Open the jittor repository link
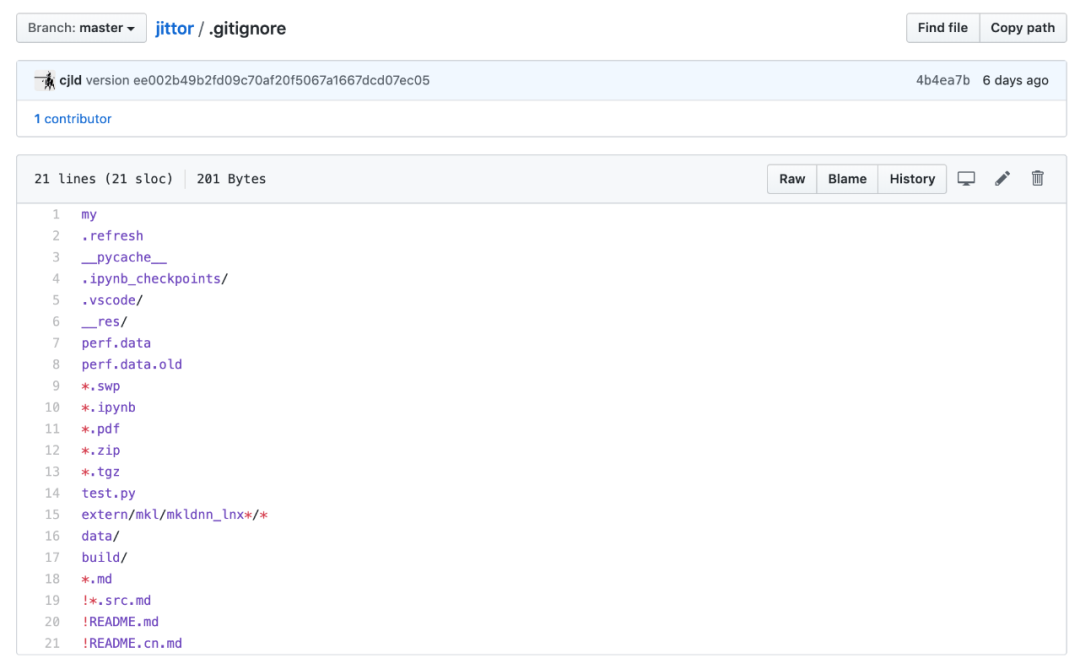The width and height of the screenshot is (1080, 669). (174, 28)
